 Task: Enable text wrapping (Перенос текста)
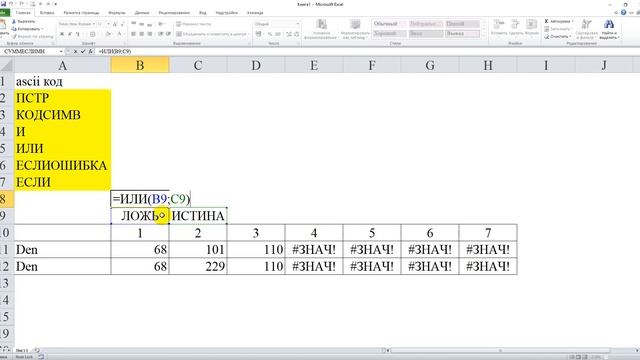coord(193,24)
